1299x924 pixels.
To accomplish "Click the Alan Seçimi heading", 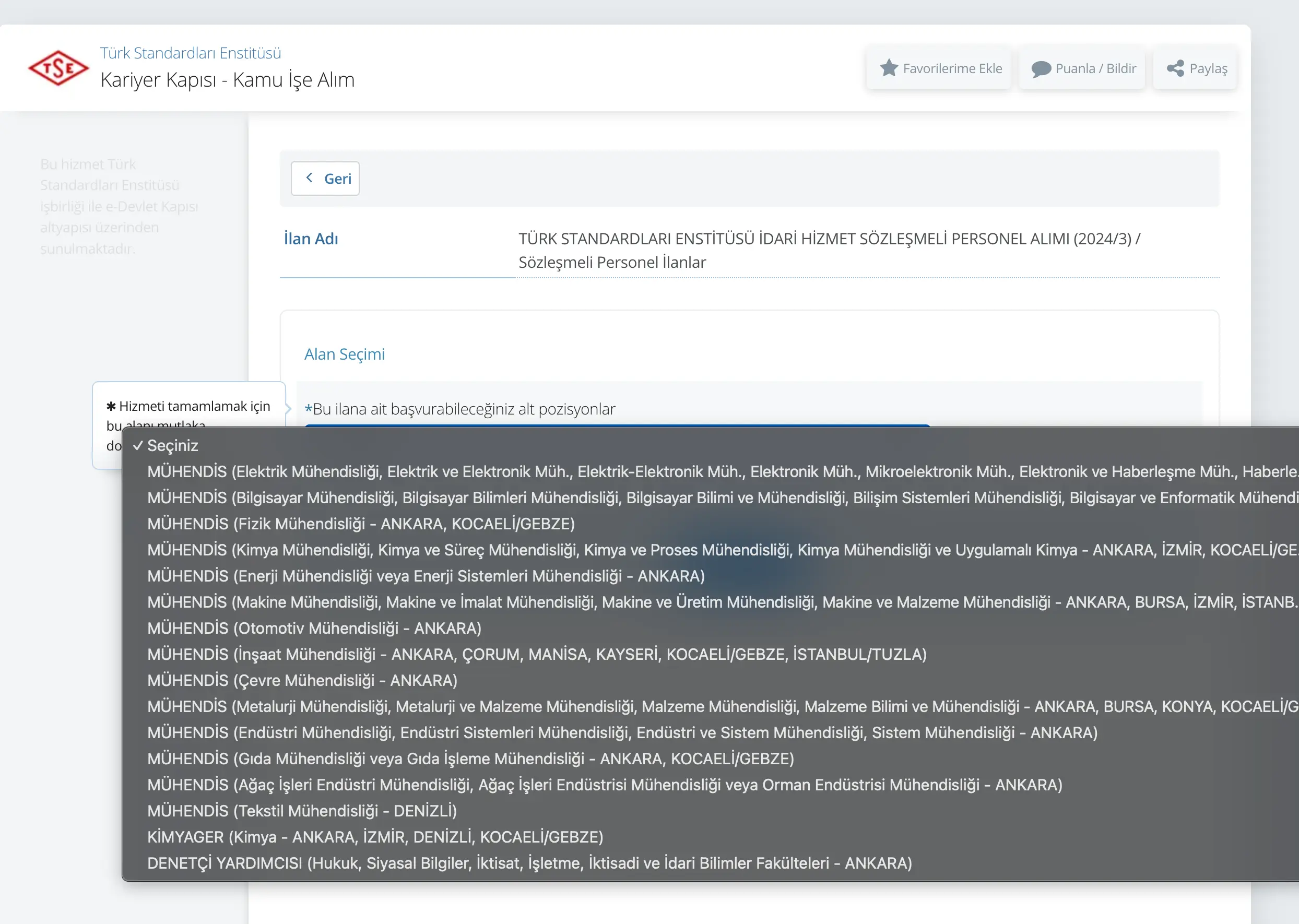I will click(345, 354).
